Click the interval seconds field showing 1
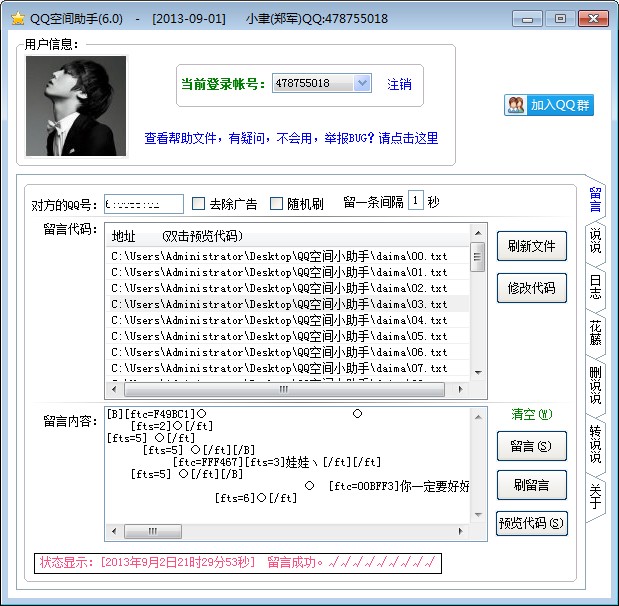Screen dimensions: 619x606 415,201
